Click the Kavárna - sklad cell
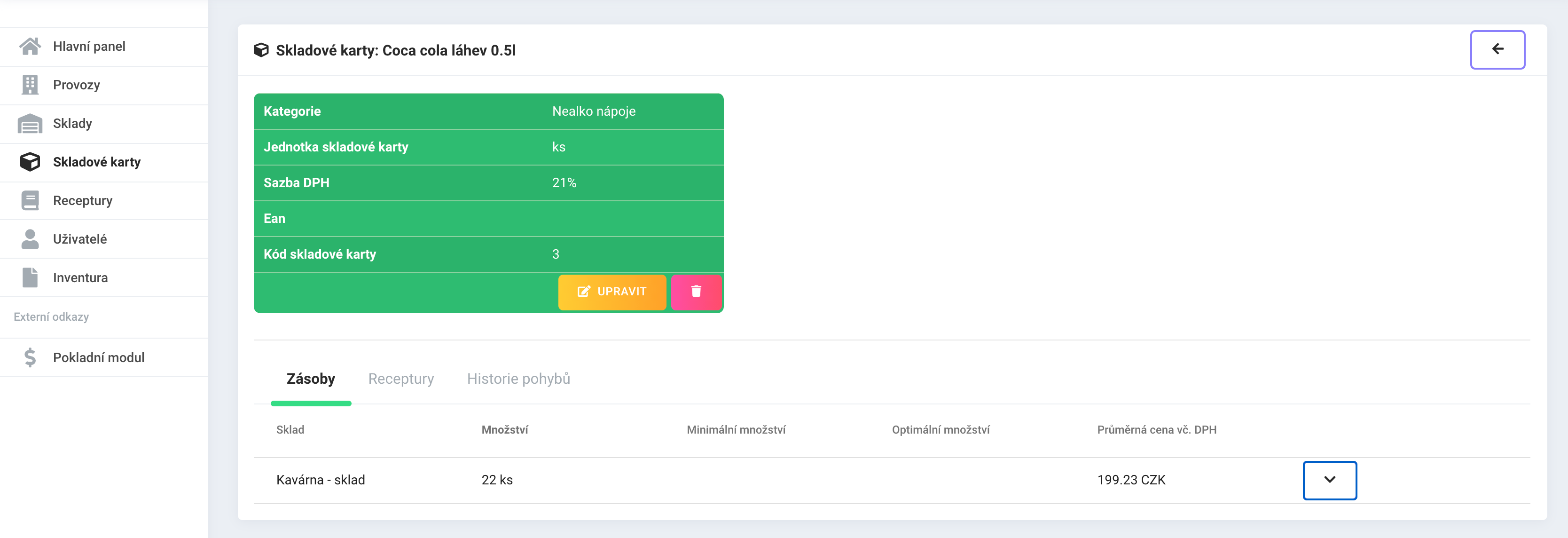The width and height of the screenshot is (1568, 538). tap(321, 480)
